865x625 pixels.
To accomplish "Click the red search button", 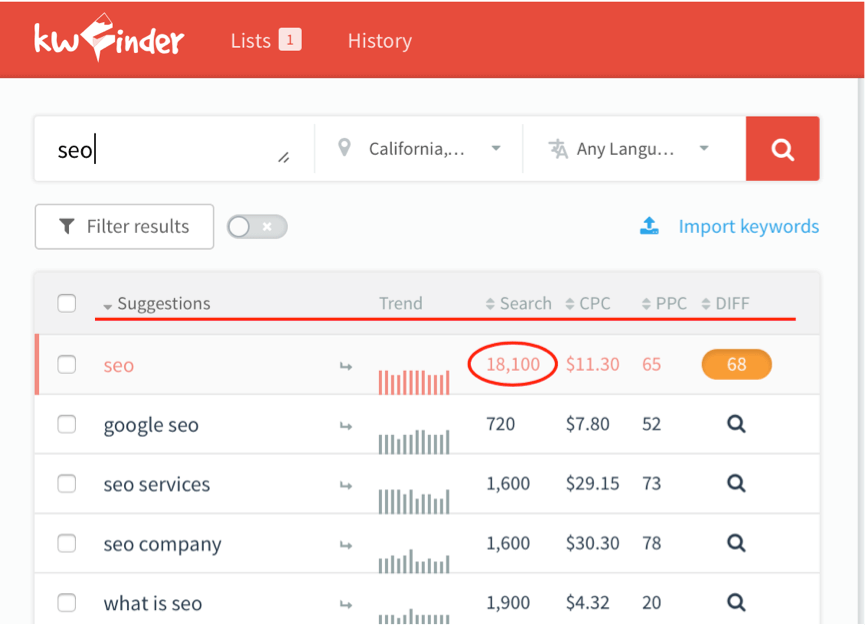I will point(782,148).
